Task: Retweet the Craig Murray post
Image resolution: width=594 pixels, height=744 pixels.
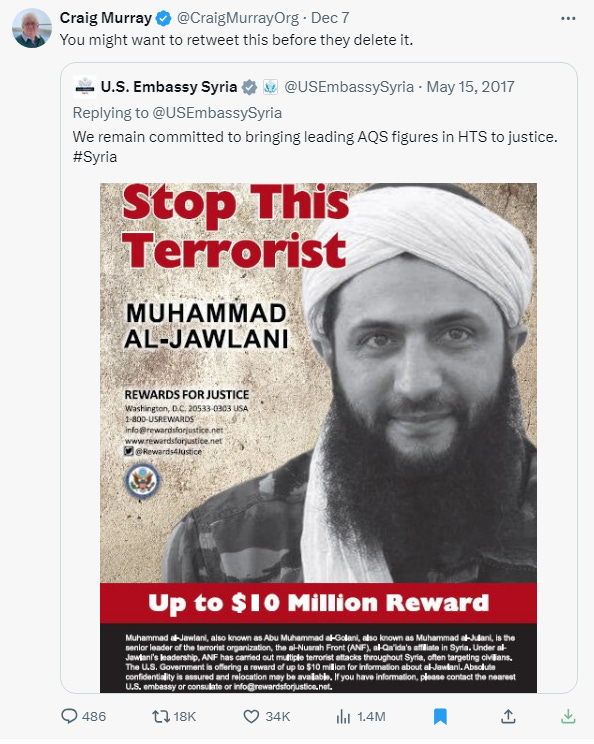Action: [x=160, y=716]
